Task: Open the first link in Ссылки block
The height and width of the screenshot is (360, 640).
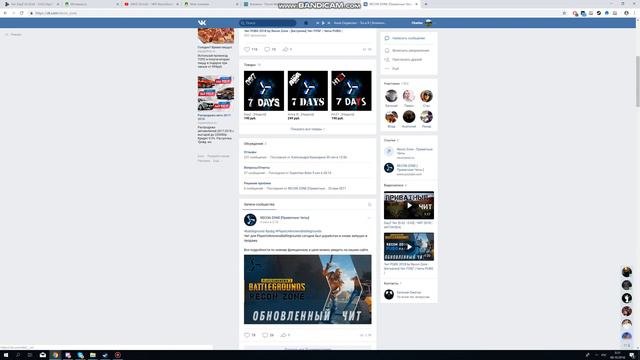Action: [414, 151]
